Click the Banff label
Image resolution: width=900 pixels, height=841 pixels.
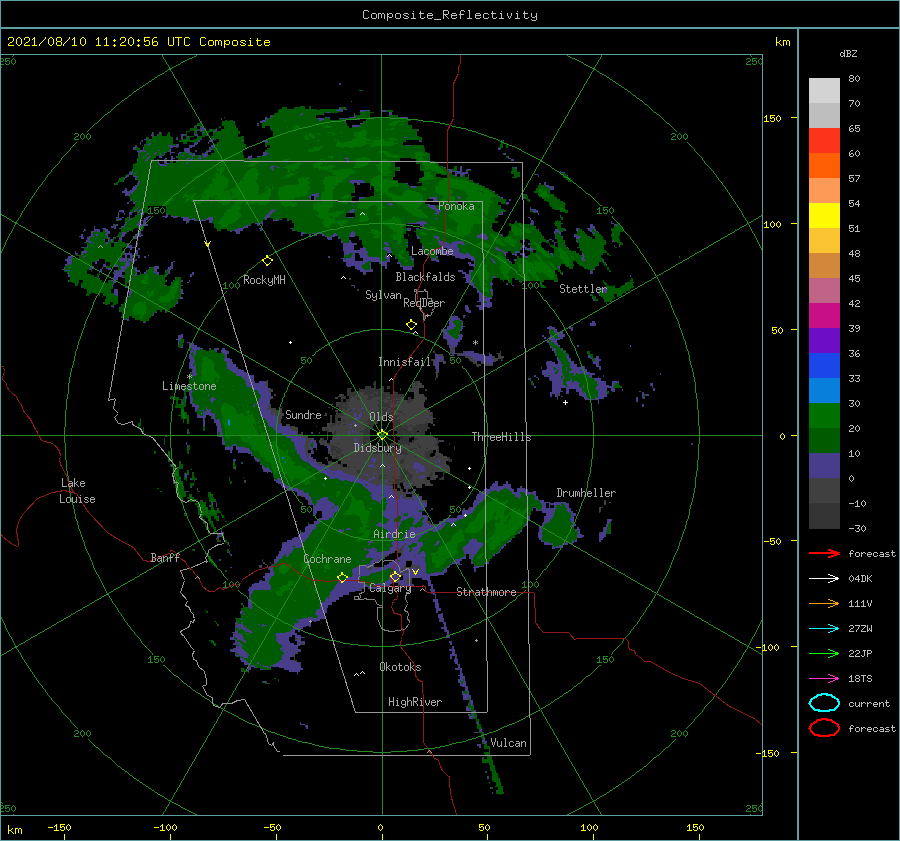click(165, 557)
